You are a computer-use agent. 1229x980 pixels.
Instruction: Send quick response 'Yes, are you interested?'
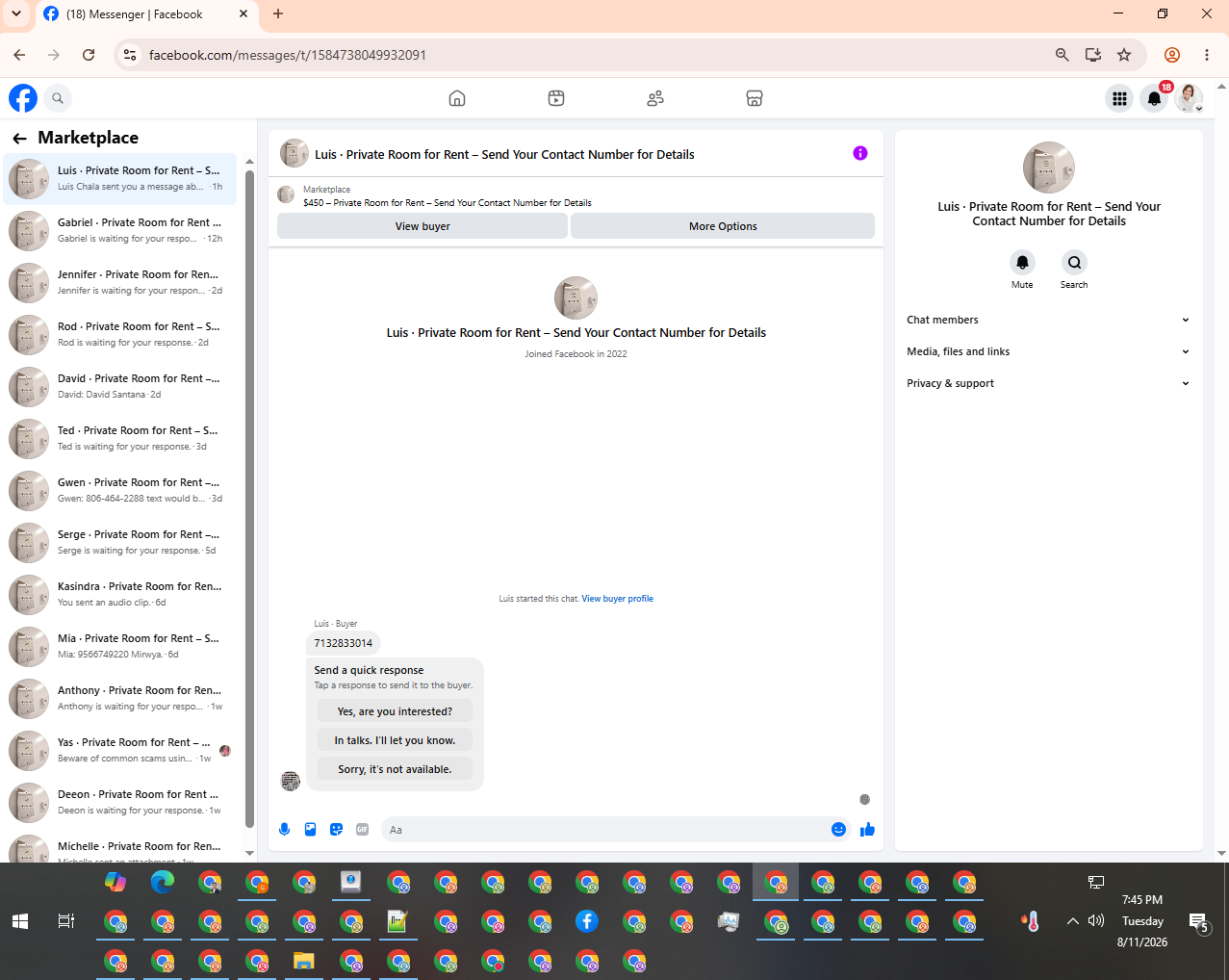[x=395, y=711]
